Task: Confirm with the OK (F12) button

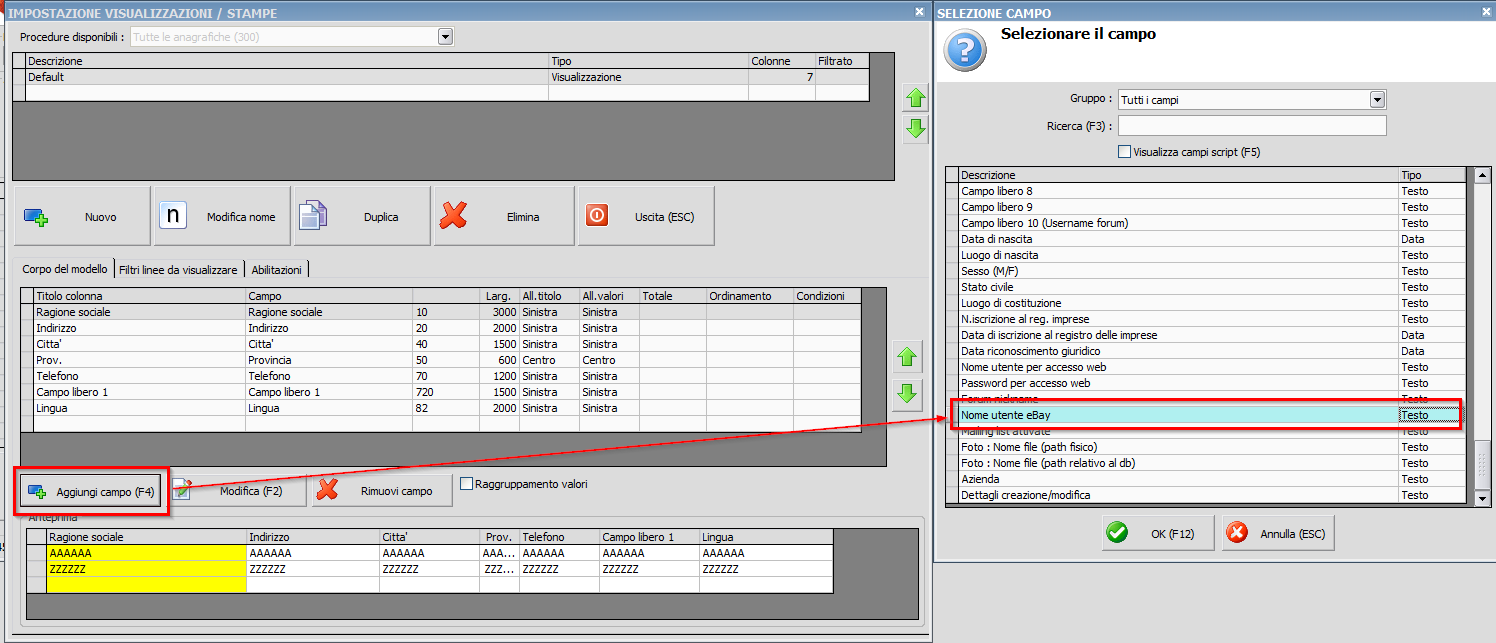Action: coord(1158,533)
